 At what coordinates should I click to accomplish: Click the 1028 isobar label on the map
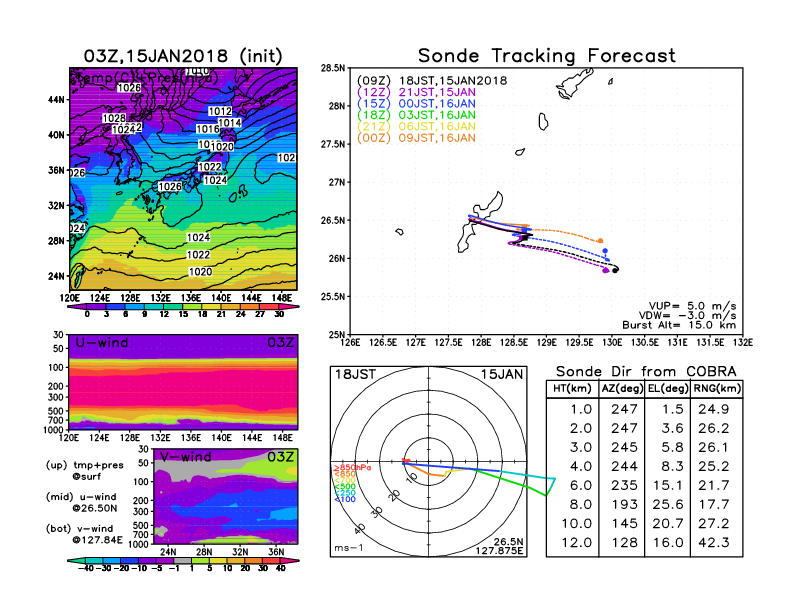pyautogui.click(x=114, y=118)
